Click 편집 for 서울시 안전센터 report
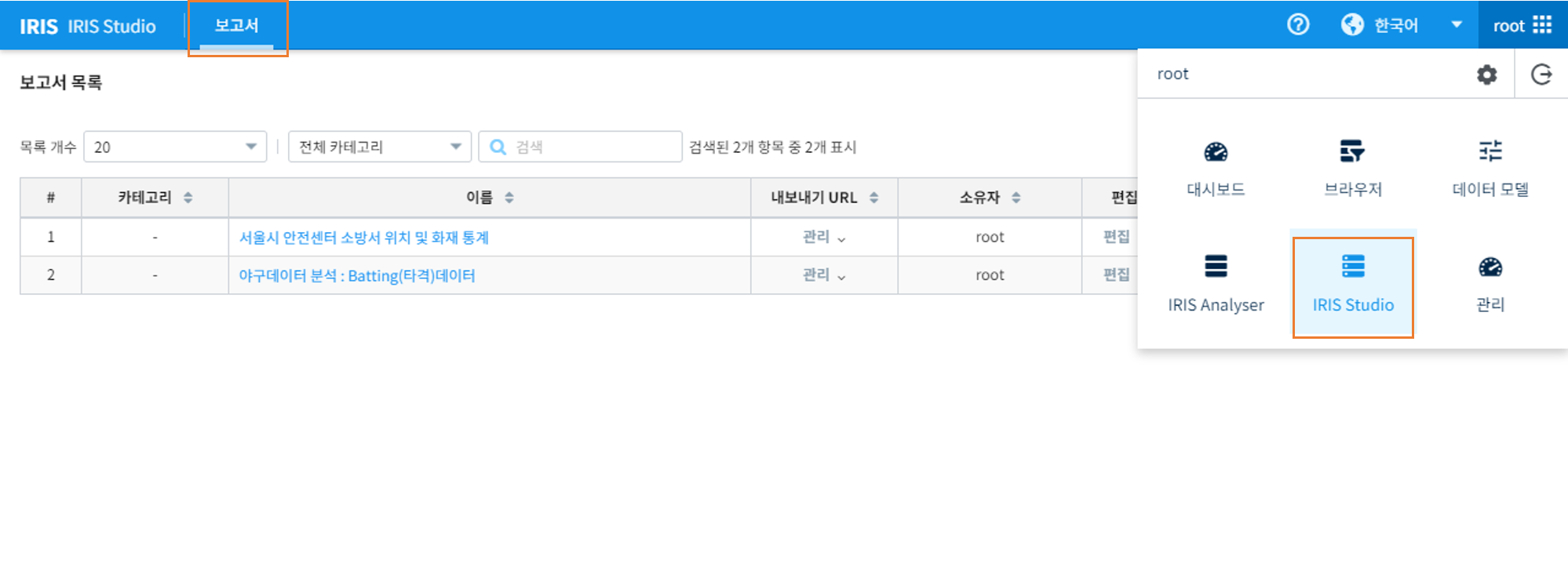Screen dimensions: 1568x574 (x=1117, y=237)
